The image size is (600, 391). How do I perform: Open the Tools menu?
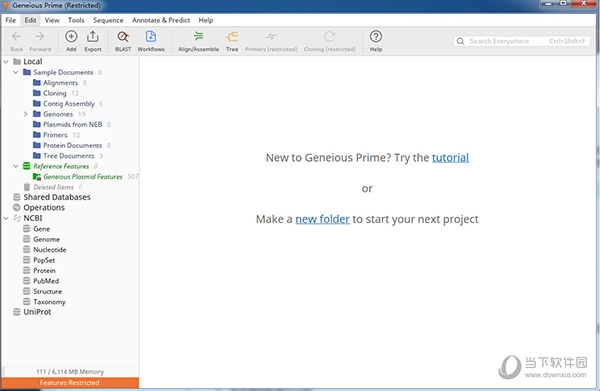pos(76,20)
